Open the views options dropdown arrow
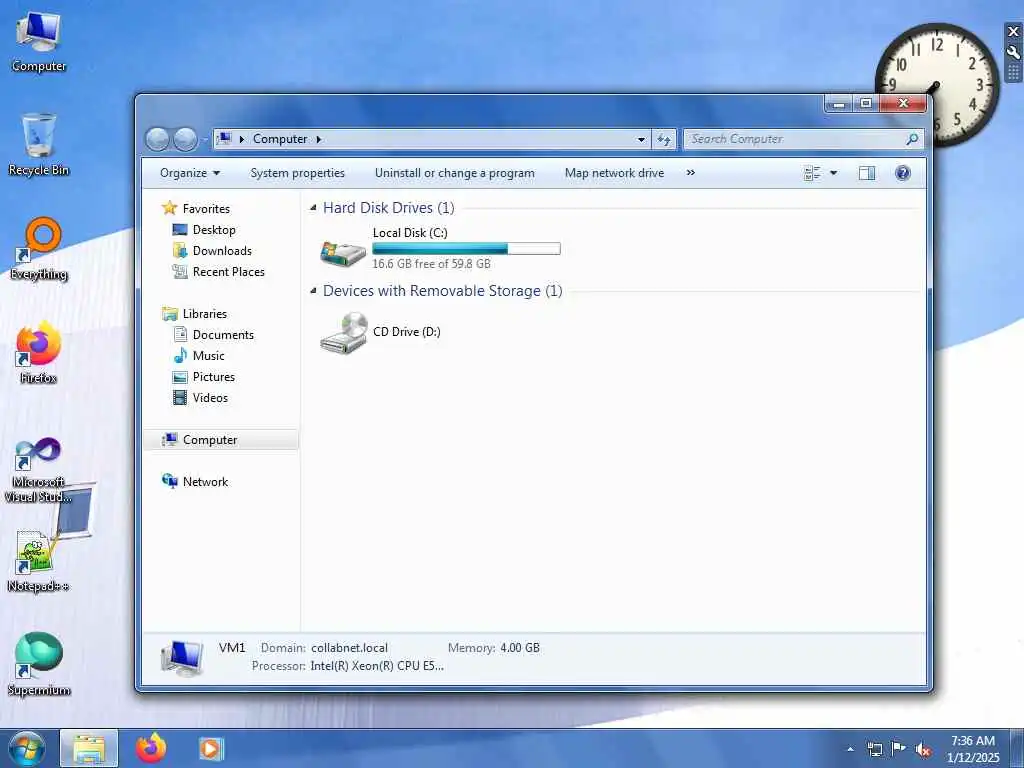1024x768 pixels. (x=833, y=173)
